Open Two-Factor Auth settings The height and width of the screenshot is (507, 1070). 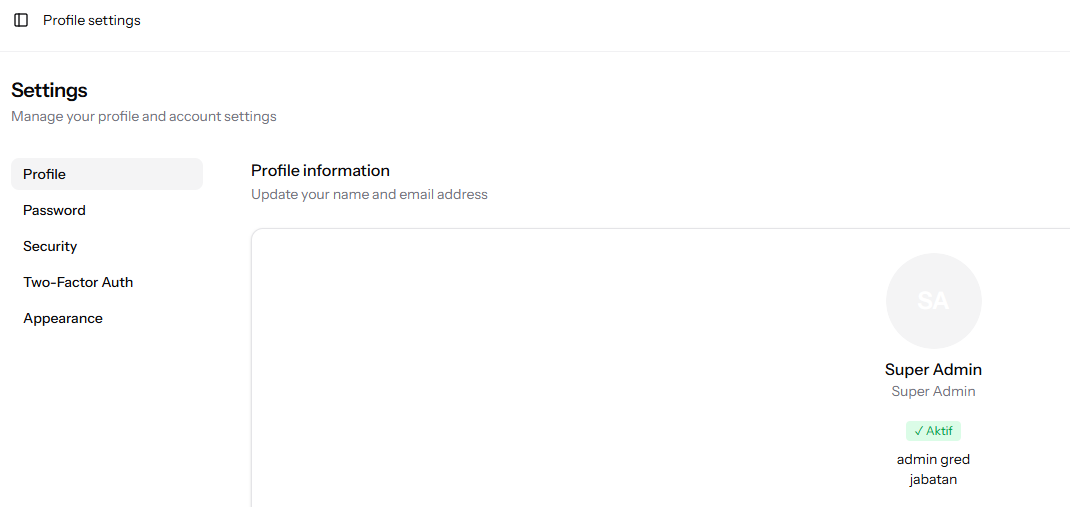tap(78, 282)
